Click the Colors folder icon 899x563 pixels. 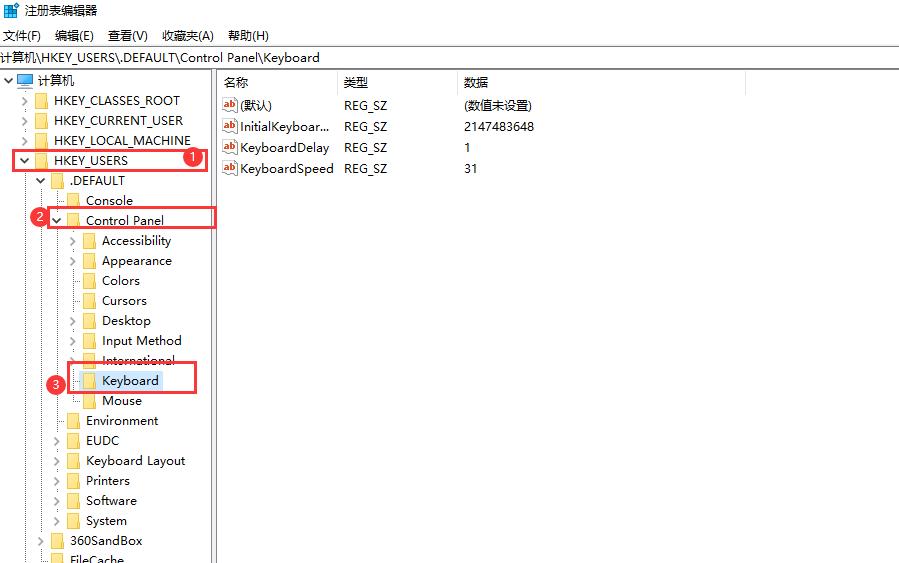89,281
